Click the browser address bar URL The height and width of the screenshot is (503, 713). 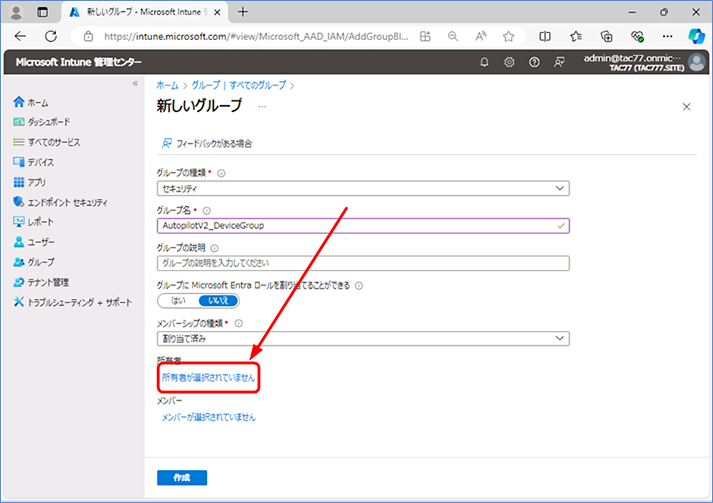[x=256, y=36]
